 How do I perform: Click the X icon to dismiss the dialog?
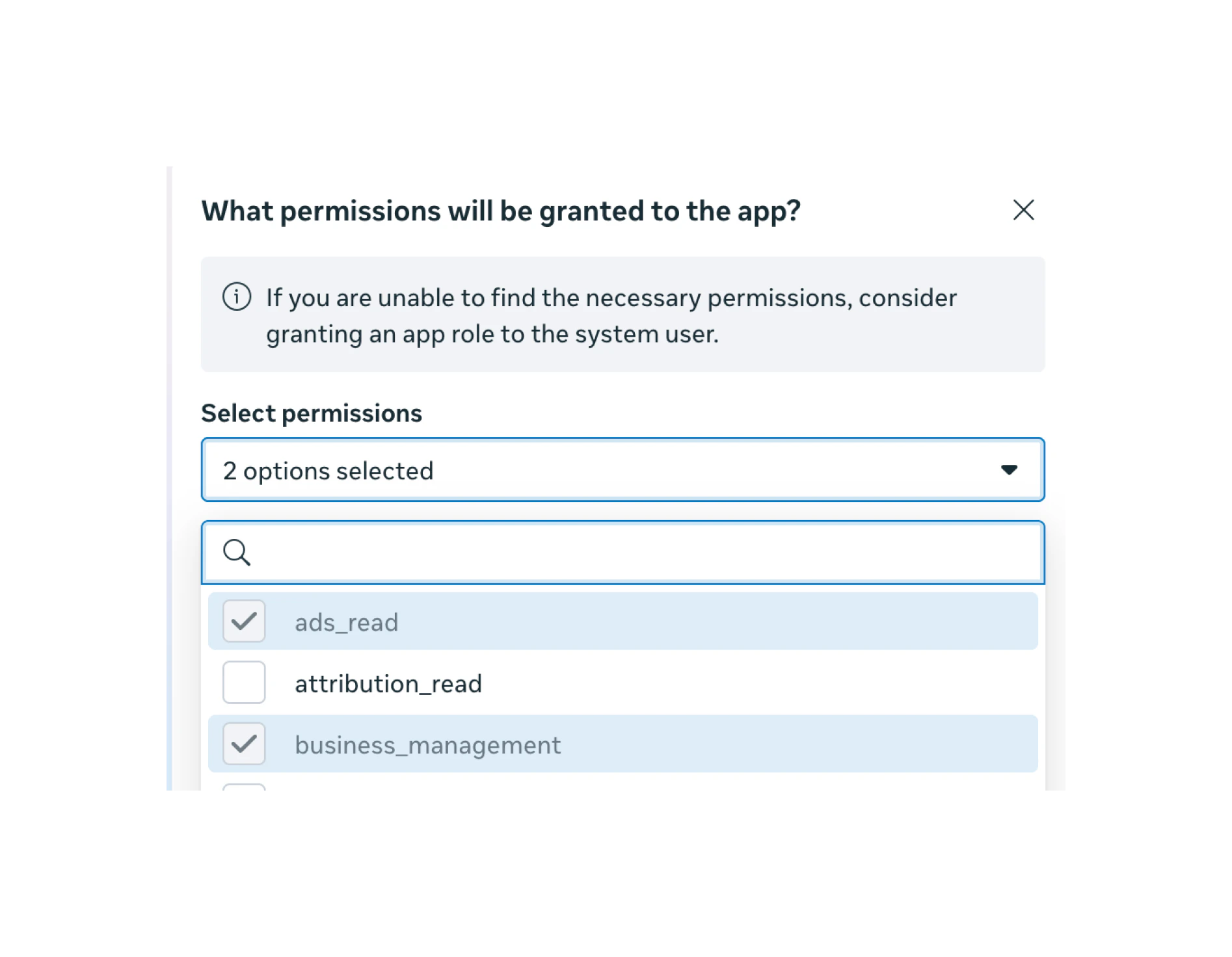tap(1023, 210)
